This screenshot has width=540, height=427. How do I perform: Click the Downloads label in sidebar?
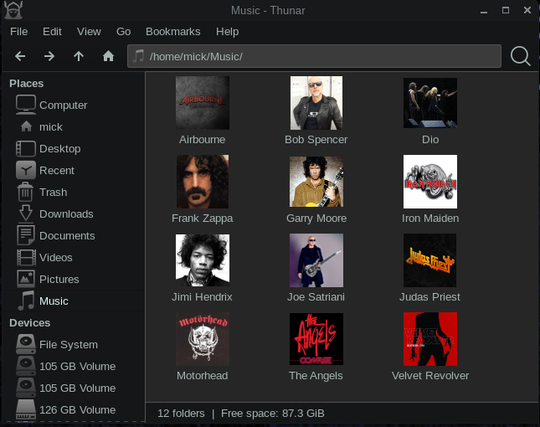66,214
